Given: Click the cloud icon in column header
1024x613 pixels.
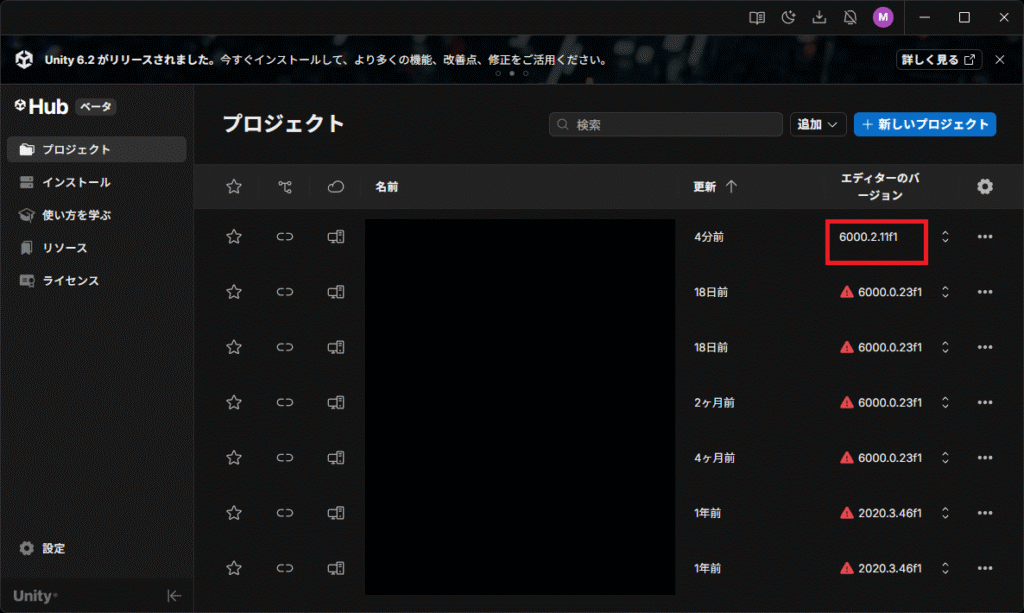Looking at the screenshot, I should tap(336, 187).
